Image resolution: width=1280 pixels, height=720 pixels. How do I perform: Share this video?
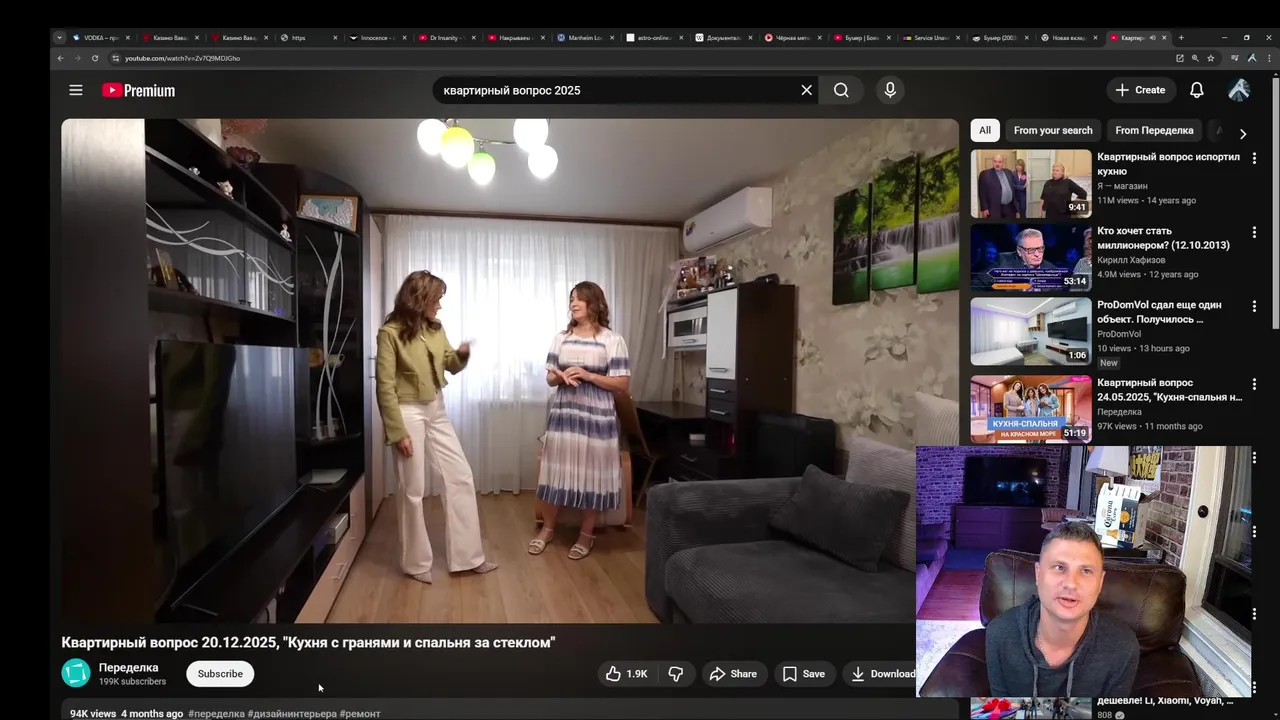733,674
